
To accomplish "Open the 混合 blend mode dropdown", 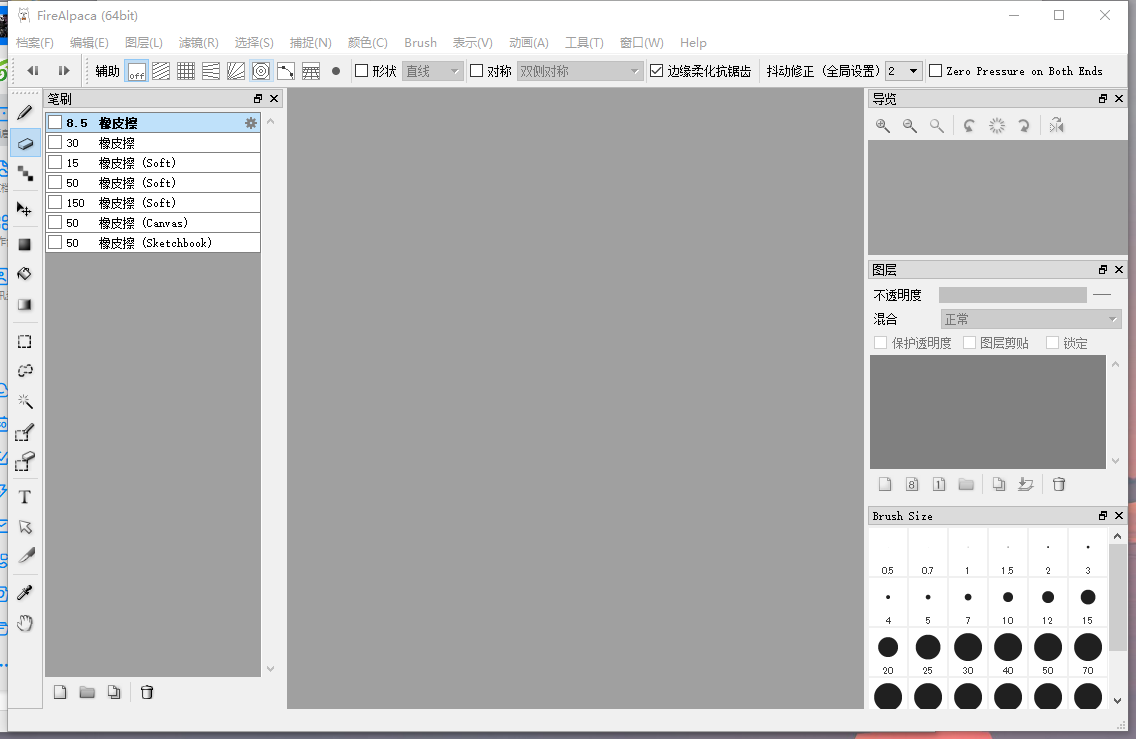I will 1030,318.
